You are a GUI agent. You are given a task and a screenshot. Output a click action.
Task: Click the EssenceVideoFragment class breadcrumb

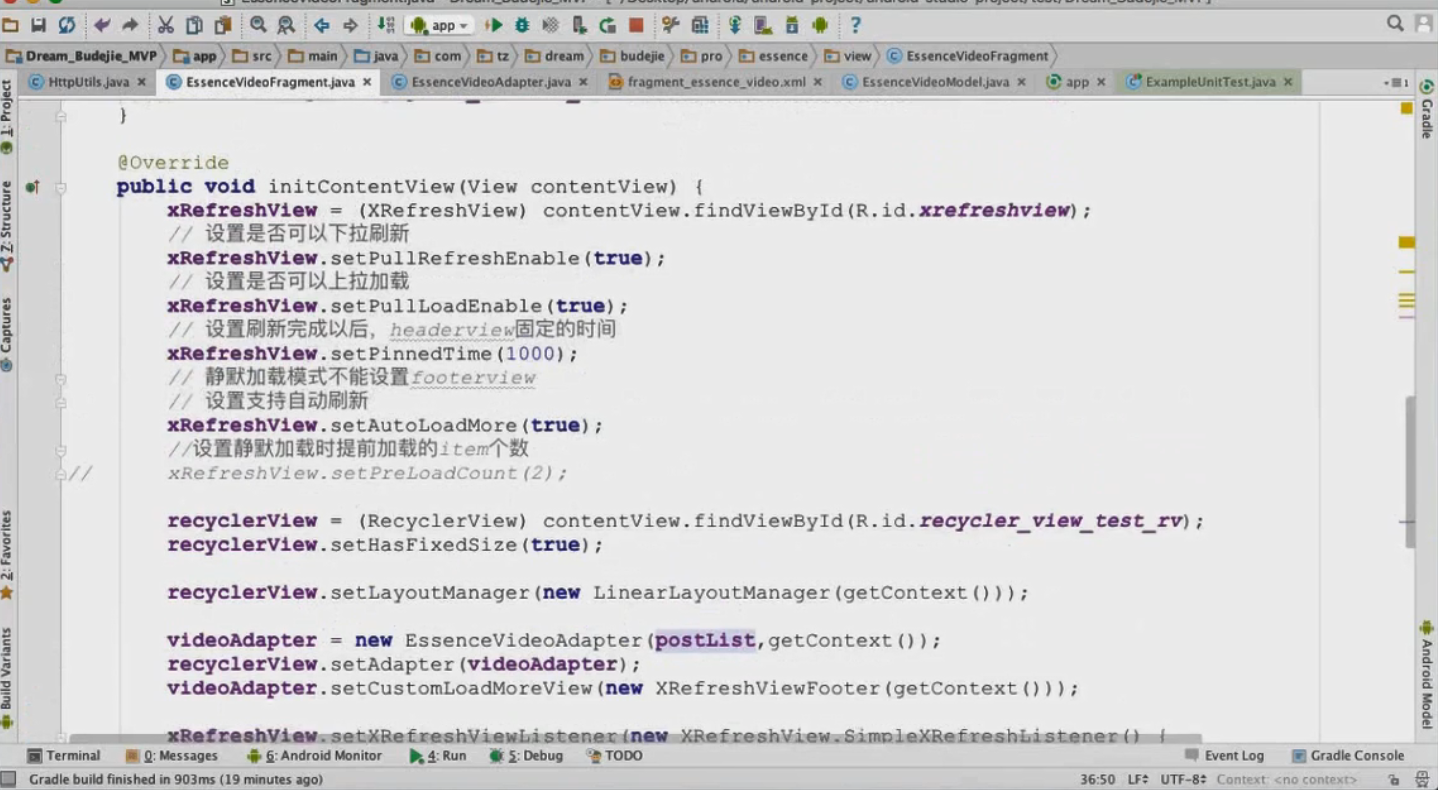[968, 56]
